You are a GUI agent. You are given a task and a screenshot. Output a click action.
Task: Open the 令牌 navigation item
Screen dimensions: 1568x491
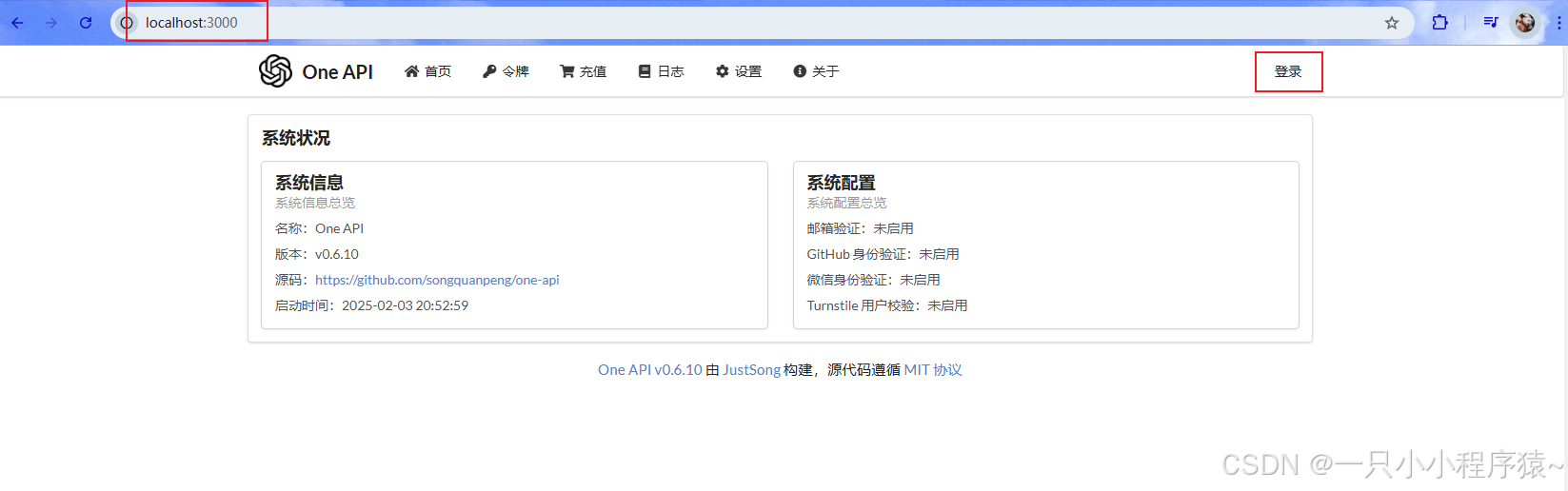point(506,71)
